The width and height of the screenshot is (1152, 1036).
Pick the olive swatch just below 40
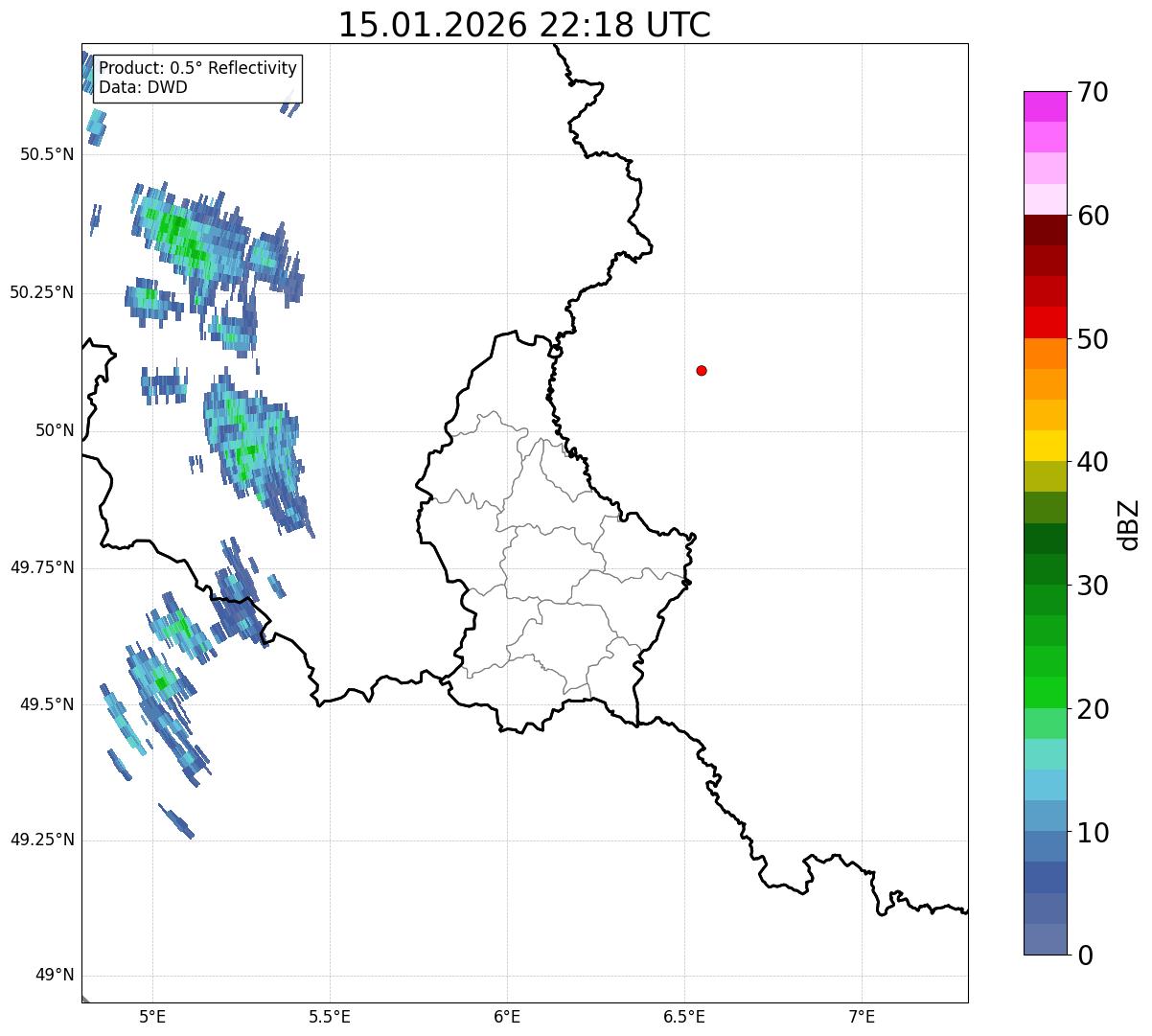pos(1045,476)
